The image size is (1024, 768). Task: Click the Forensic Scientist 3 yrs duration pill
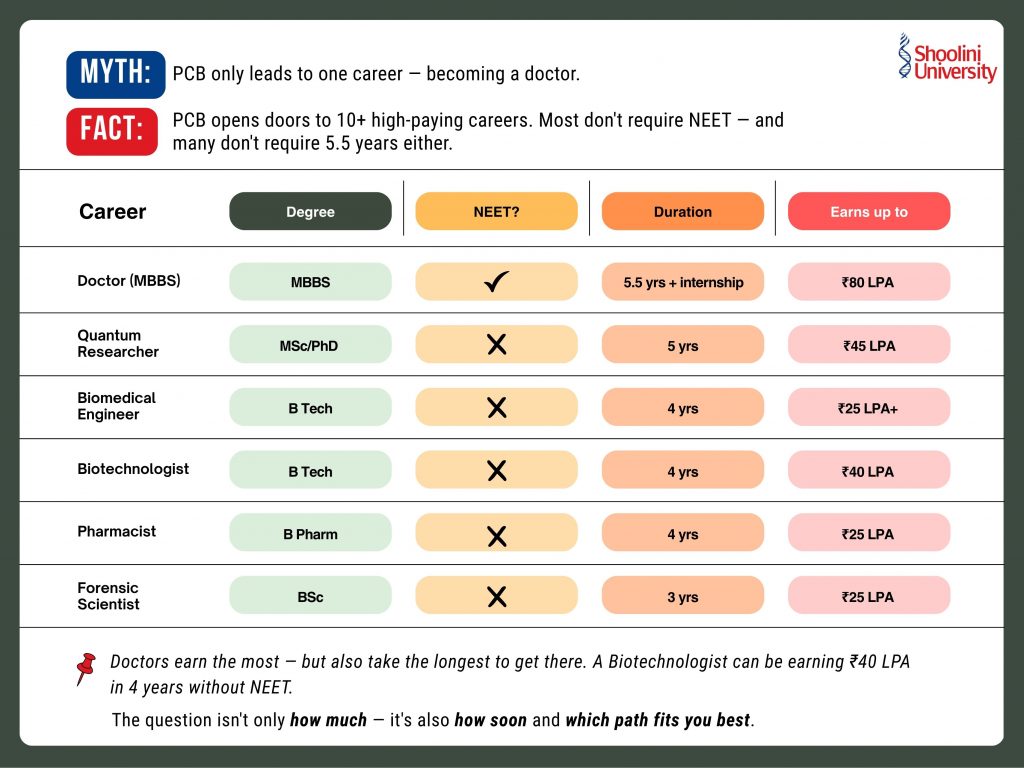click(682, 595)
